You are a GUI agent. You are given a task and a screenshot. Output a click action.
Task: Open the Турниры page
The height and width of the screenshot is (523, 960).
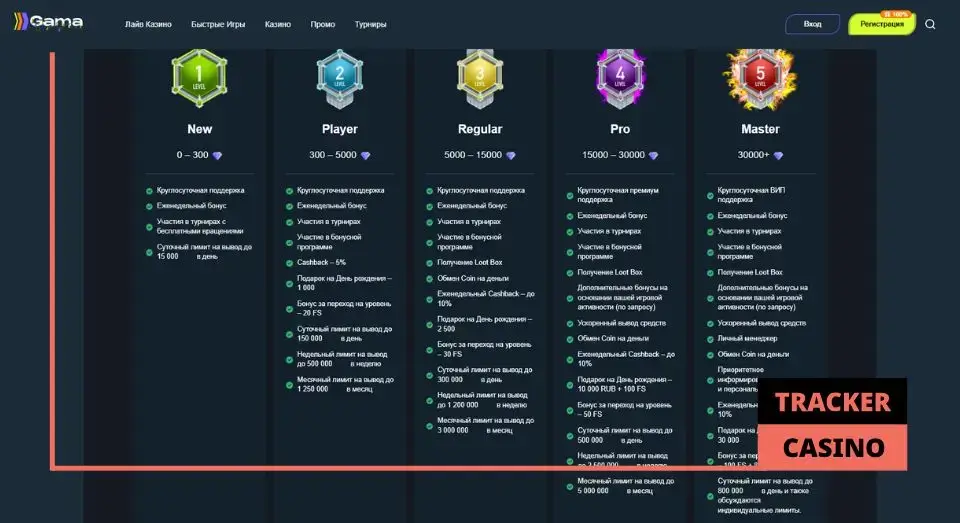pos(371,24)
